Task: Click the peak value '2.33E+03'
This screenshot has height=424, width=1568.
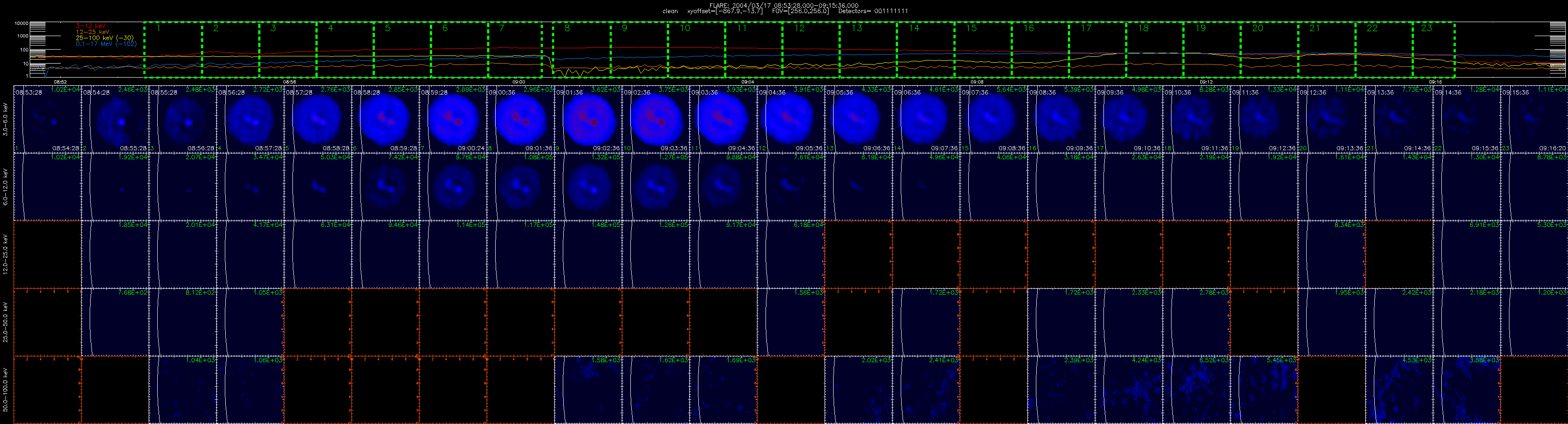Action: (x=1146, y=292)
